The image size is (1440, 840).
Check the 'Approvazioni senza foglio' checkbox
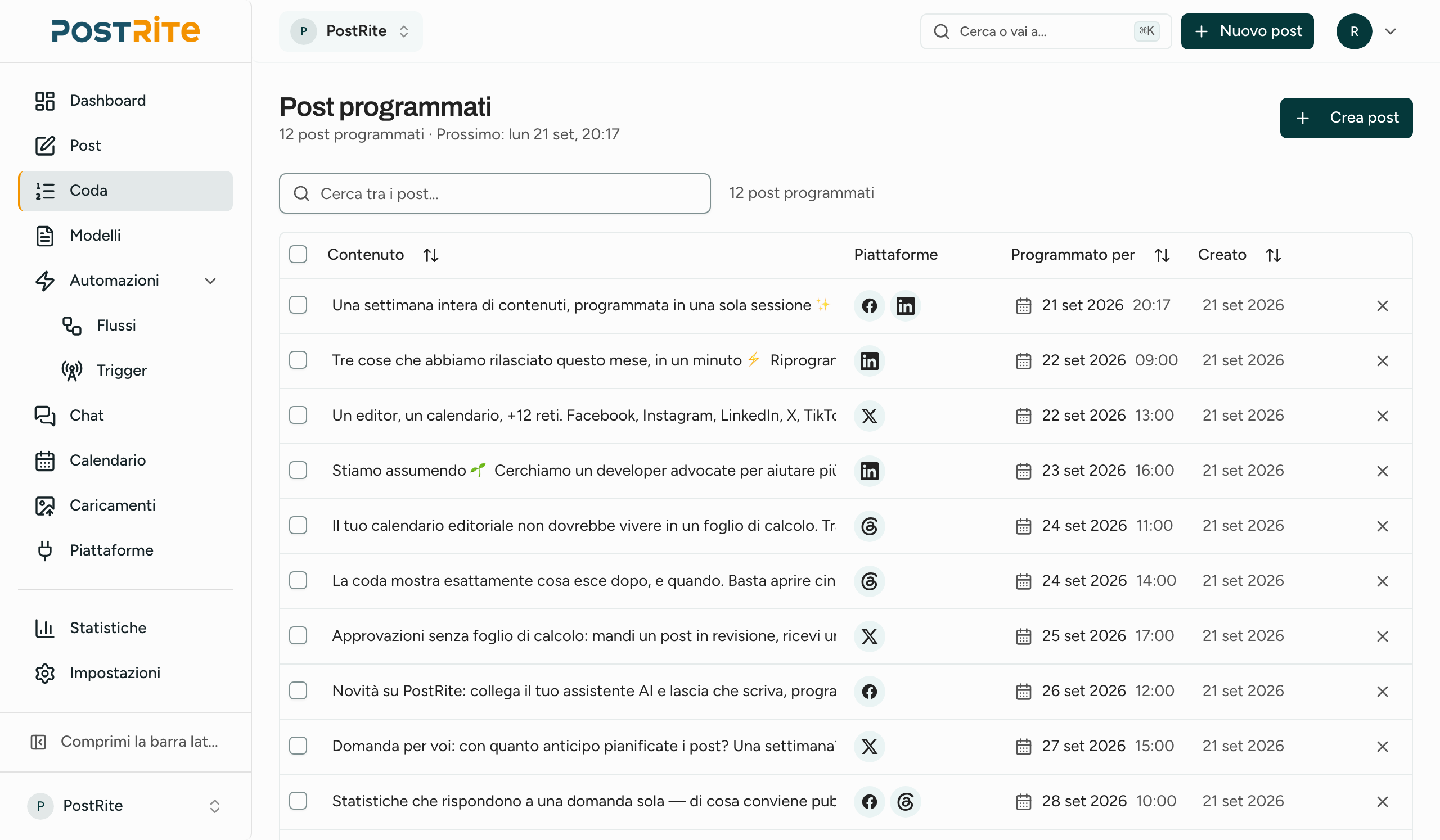(x=298, y=635)
